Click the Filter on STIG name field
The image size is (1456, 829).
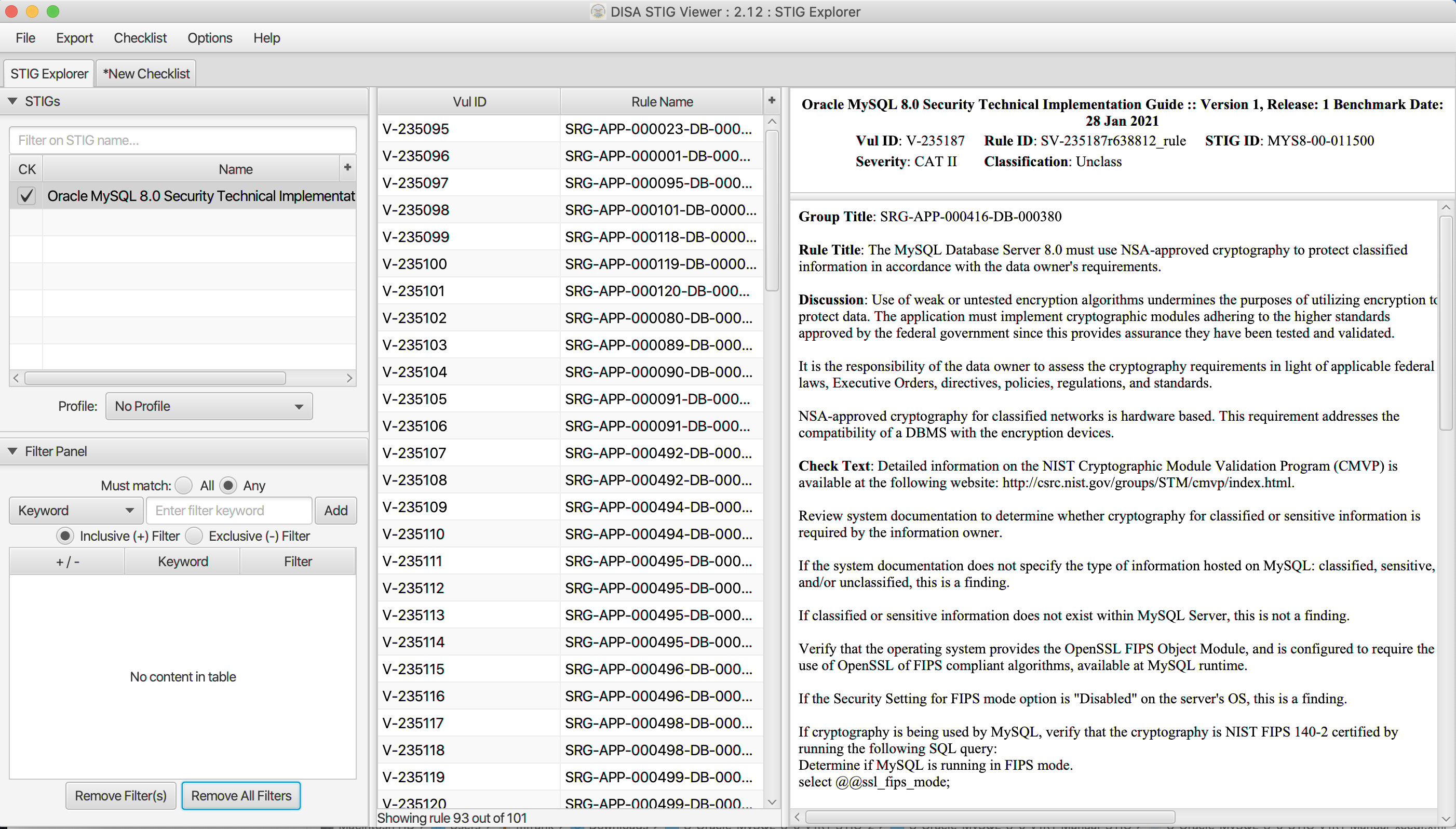[x=183, y=140]
